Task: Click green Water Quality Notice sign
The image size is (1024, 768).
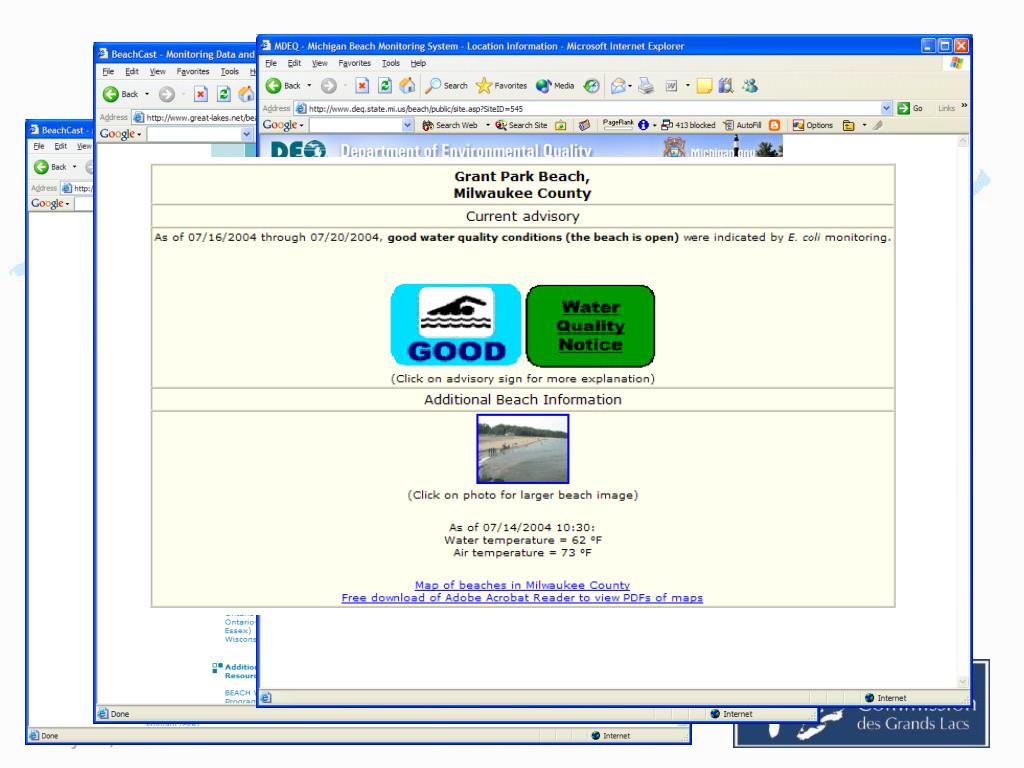Action: click(590, 326)
